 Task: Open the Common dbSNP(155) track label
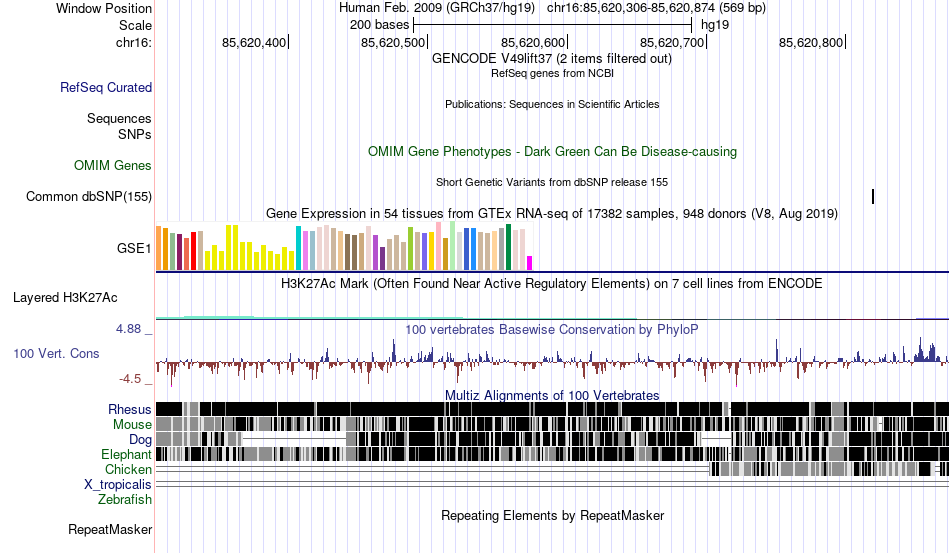[x=88, y=196]
